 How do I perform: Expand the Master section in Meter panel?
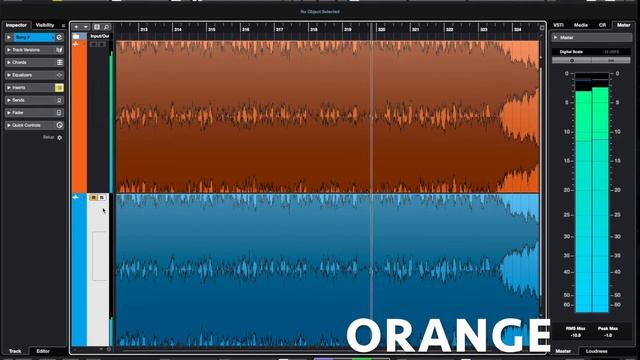coord(556,38)
